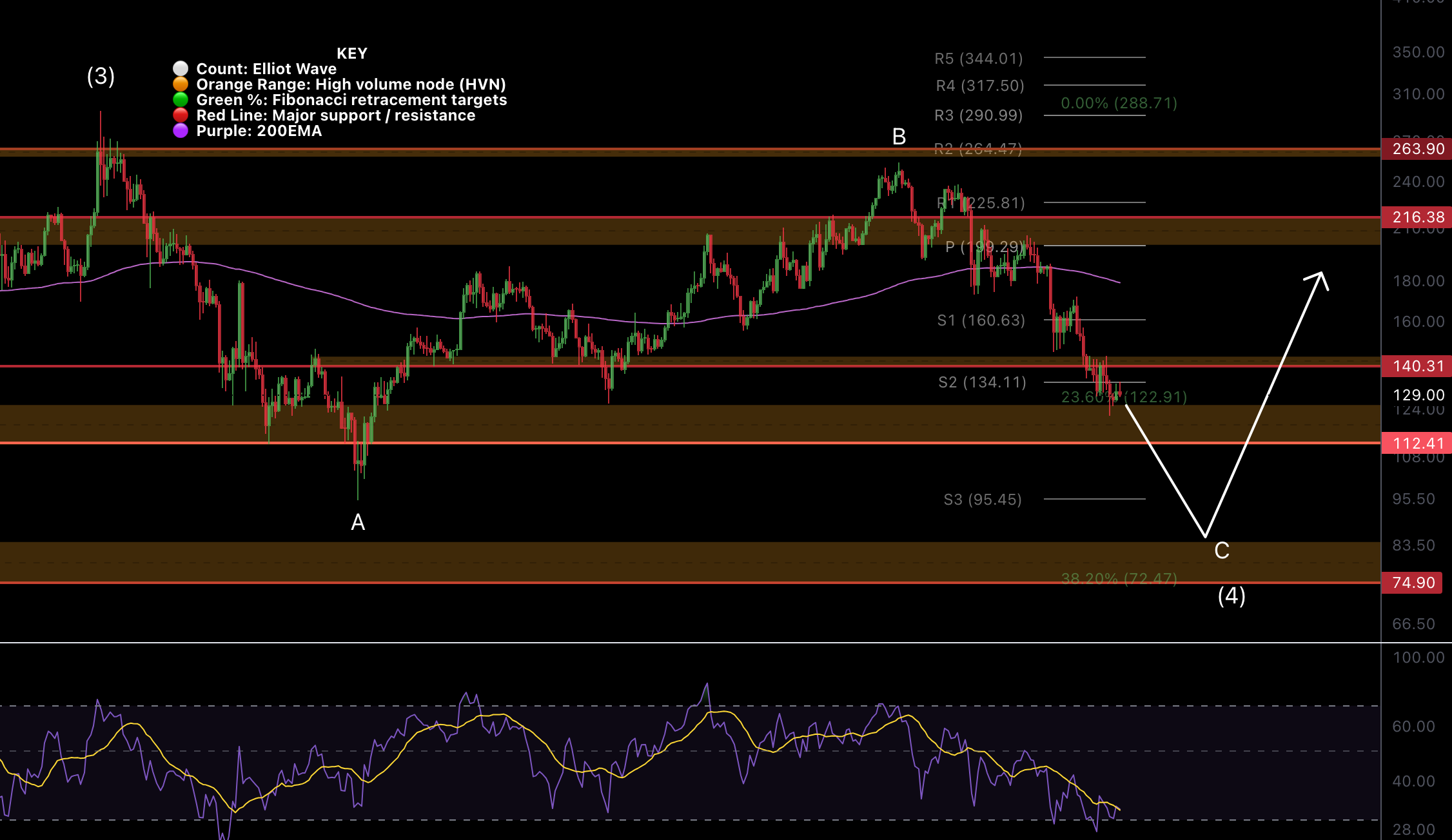Select the wave (3) label
Screen dimensions: 1452x840
point(101,77)
